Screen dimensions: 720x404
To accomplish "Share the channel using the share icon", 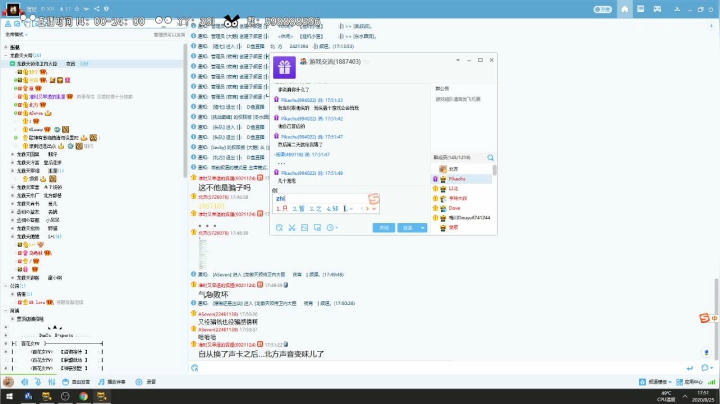I will coord(96,9).
